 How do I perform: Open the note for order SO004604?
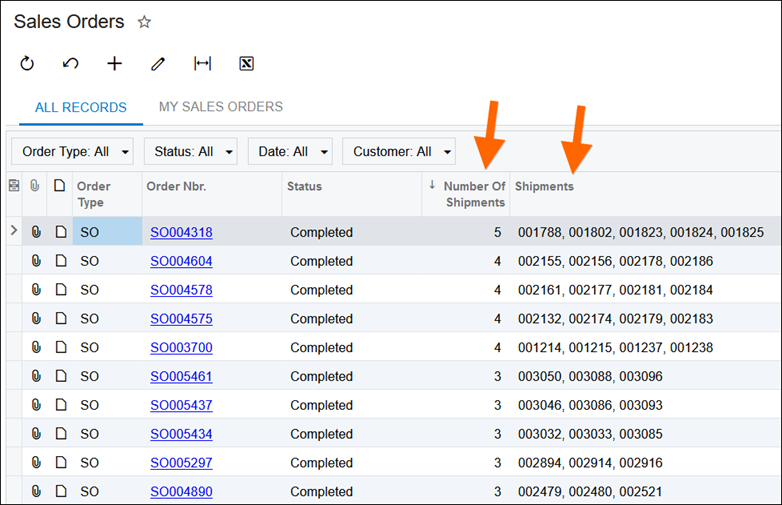(61, 261)
